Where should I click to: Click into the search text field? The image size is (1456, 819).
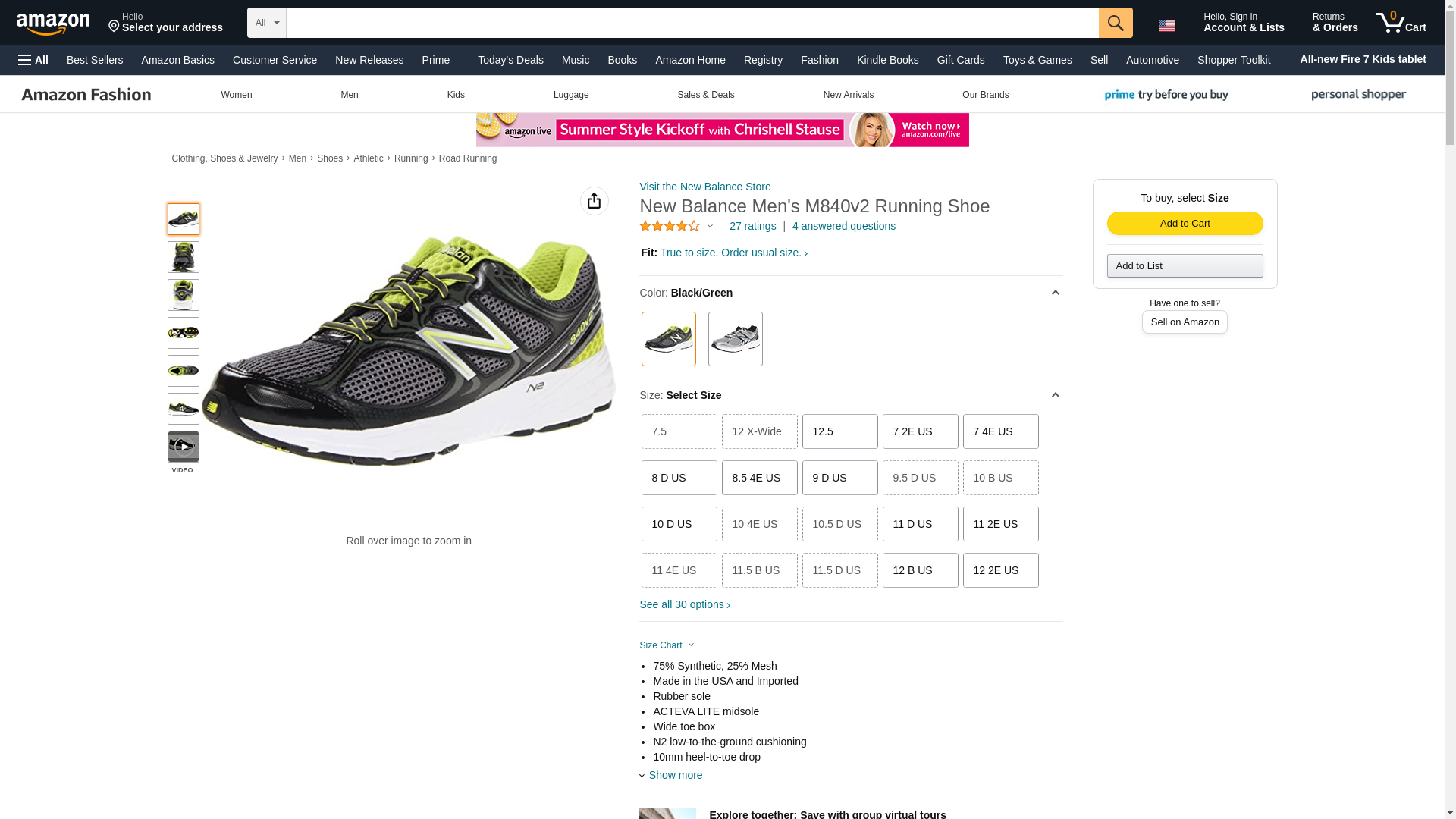(x=692, y=23)
